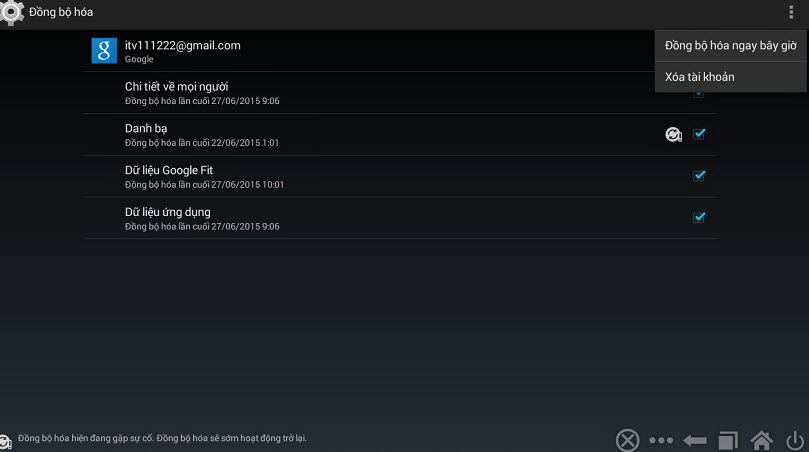Open the three-dot overflow menu at top right
Screen dimensions: 809x452
tap(791, 12)
